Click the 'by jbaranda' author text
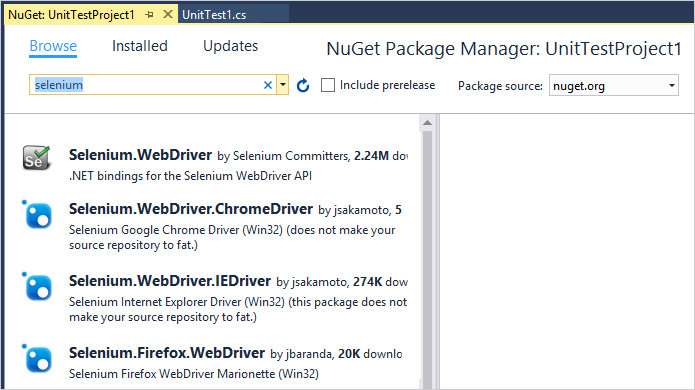 point(301,354)
